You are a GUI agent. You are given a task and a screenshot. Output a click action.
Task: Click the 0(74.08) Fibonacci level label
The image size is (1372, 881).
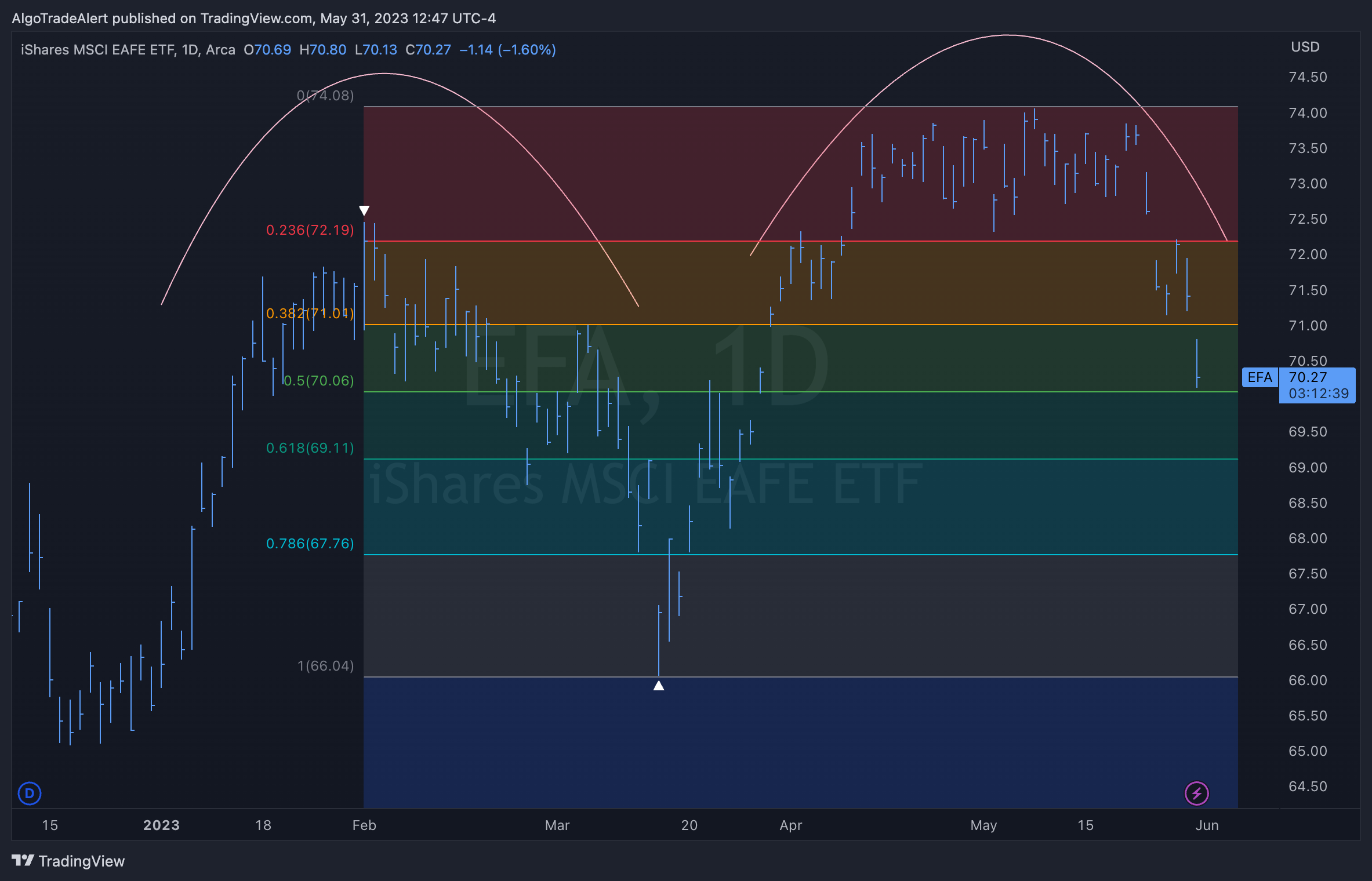(325, 96)
